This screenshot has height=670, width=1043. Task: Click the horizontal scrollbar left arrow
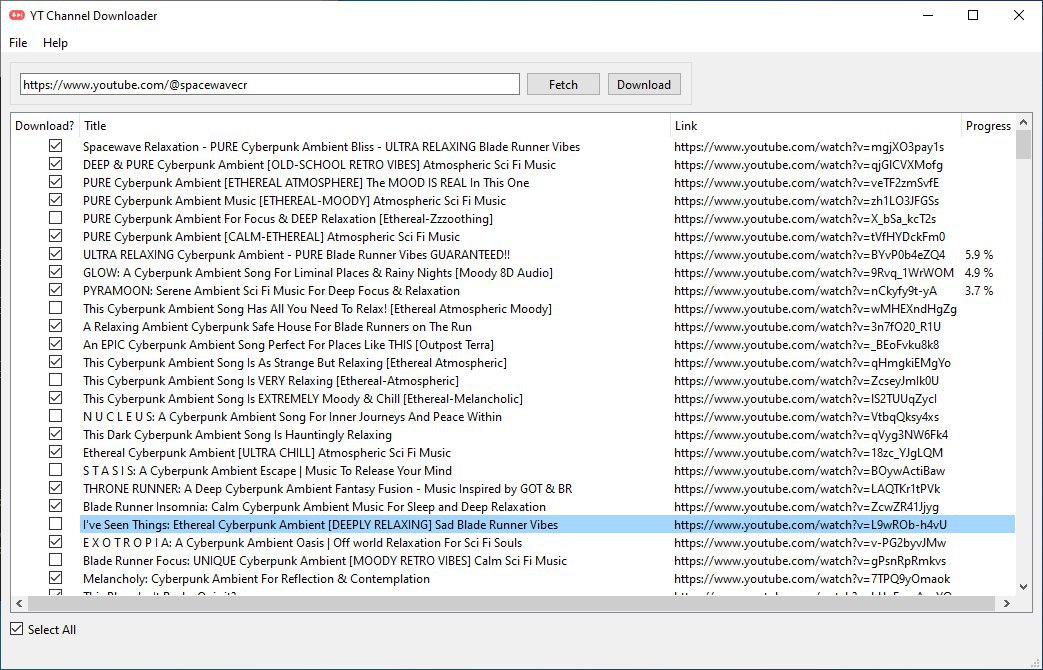(19, 603)
